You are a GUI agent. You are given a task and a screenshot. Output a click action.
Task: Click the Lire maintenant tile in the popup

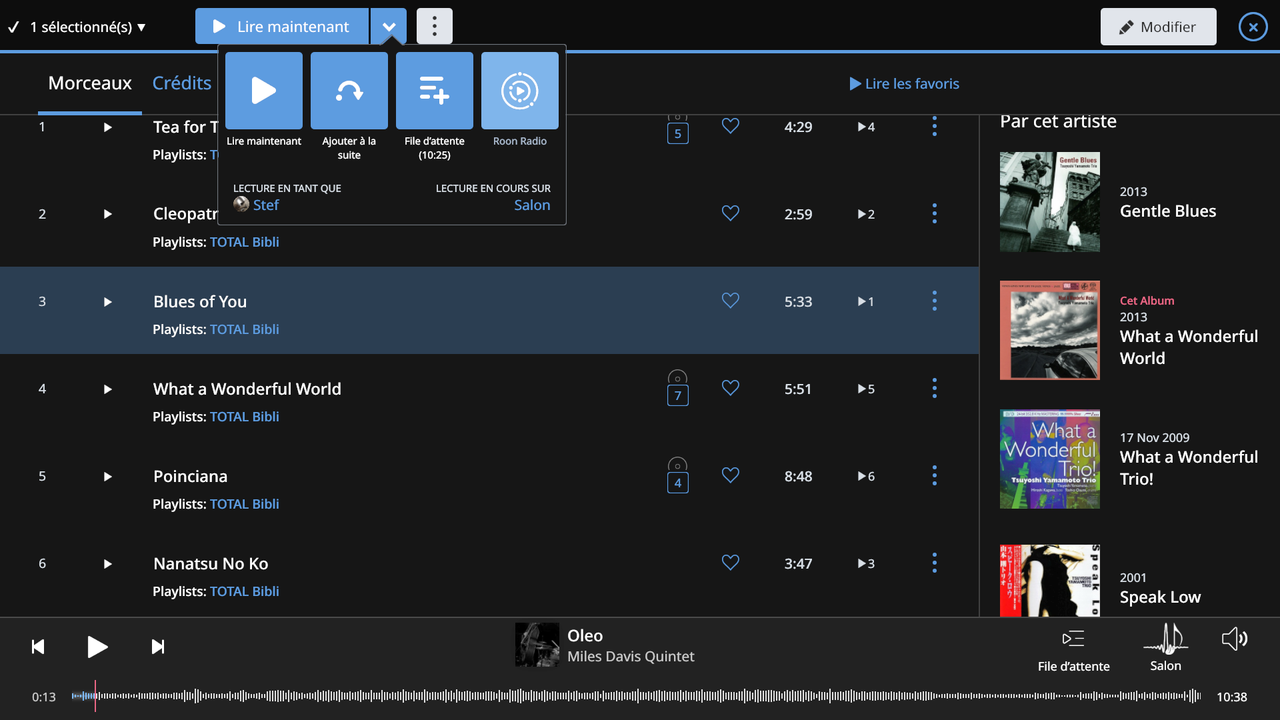(264, 91)
